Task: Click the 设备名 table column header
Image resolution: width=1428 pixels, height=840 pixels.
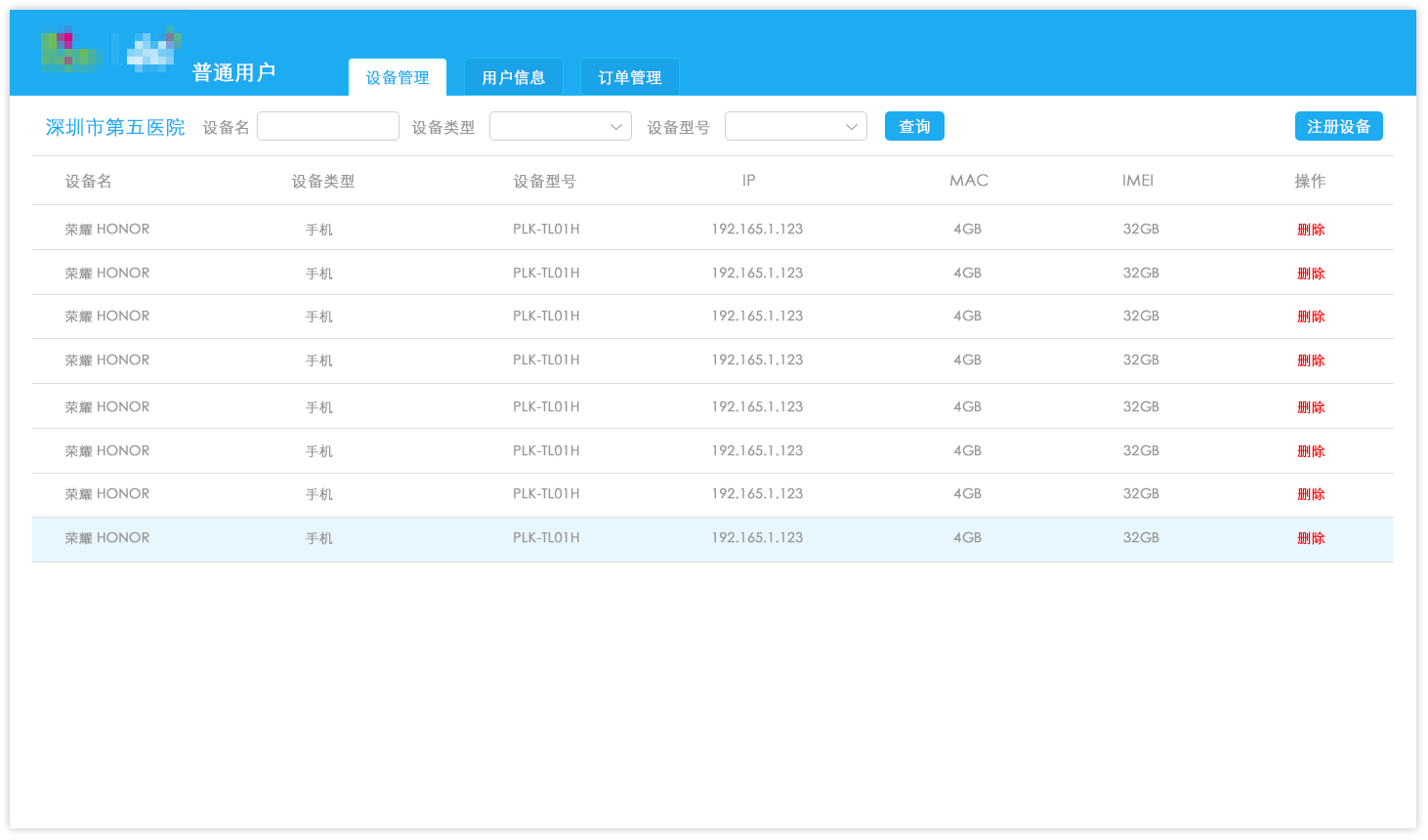Action: (89, 181)
